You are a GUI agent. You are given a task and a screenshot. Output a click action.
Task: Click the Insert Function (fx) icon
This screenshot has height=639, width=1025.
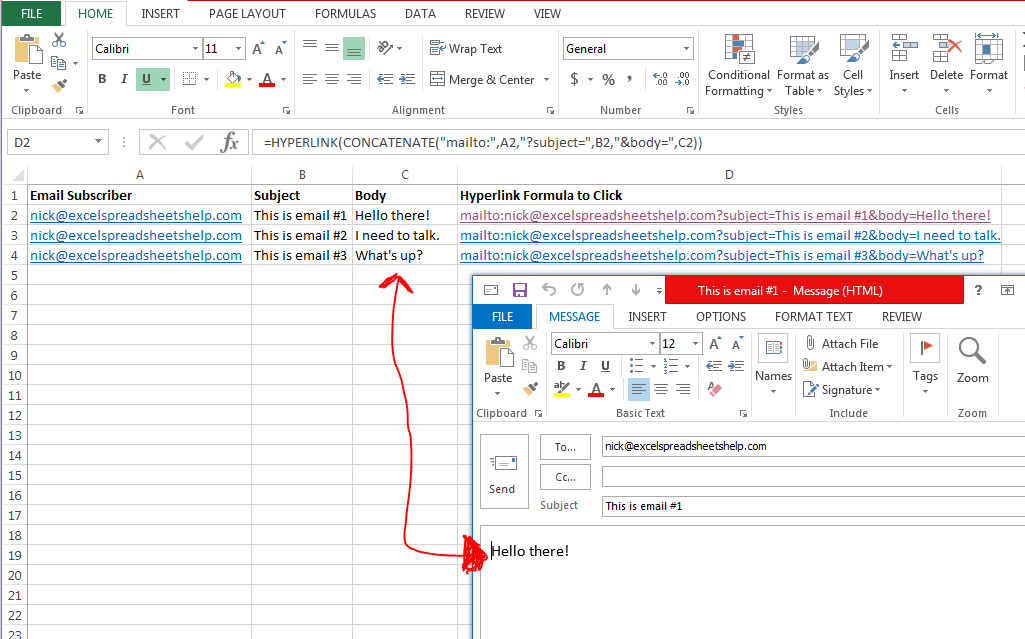tap(232, 142)
